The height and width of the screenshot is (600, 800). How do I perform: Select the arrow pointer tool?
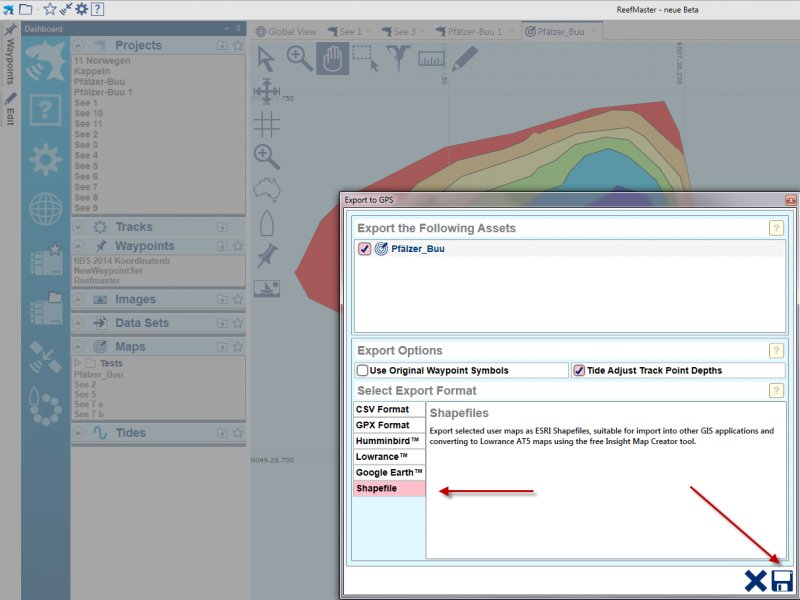tap(266, 59)
